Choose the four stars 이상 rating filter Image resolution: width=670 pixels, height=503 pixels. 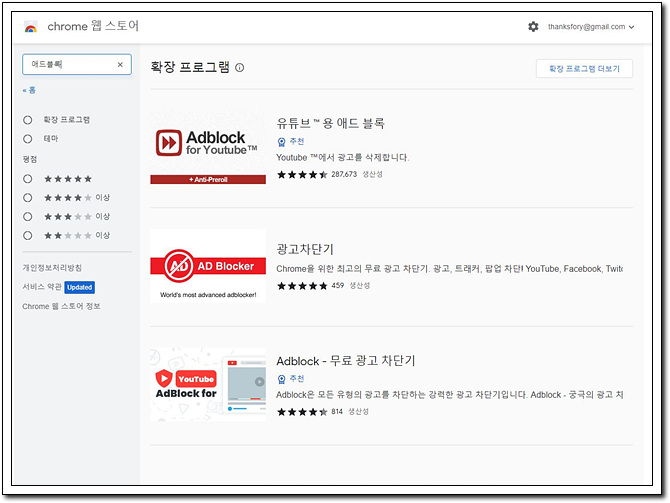(28, 198)
